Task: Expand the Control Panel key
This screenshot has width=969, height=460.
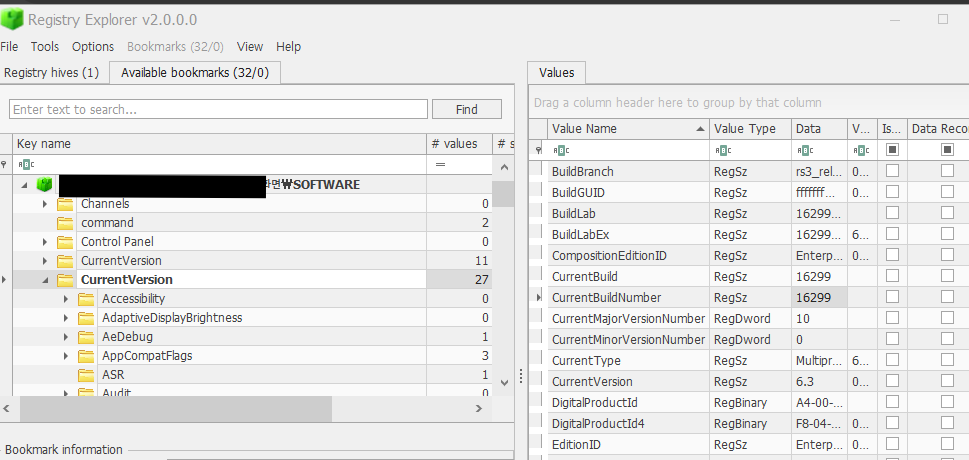Action: (44, 242)
